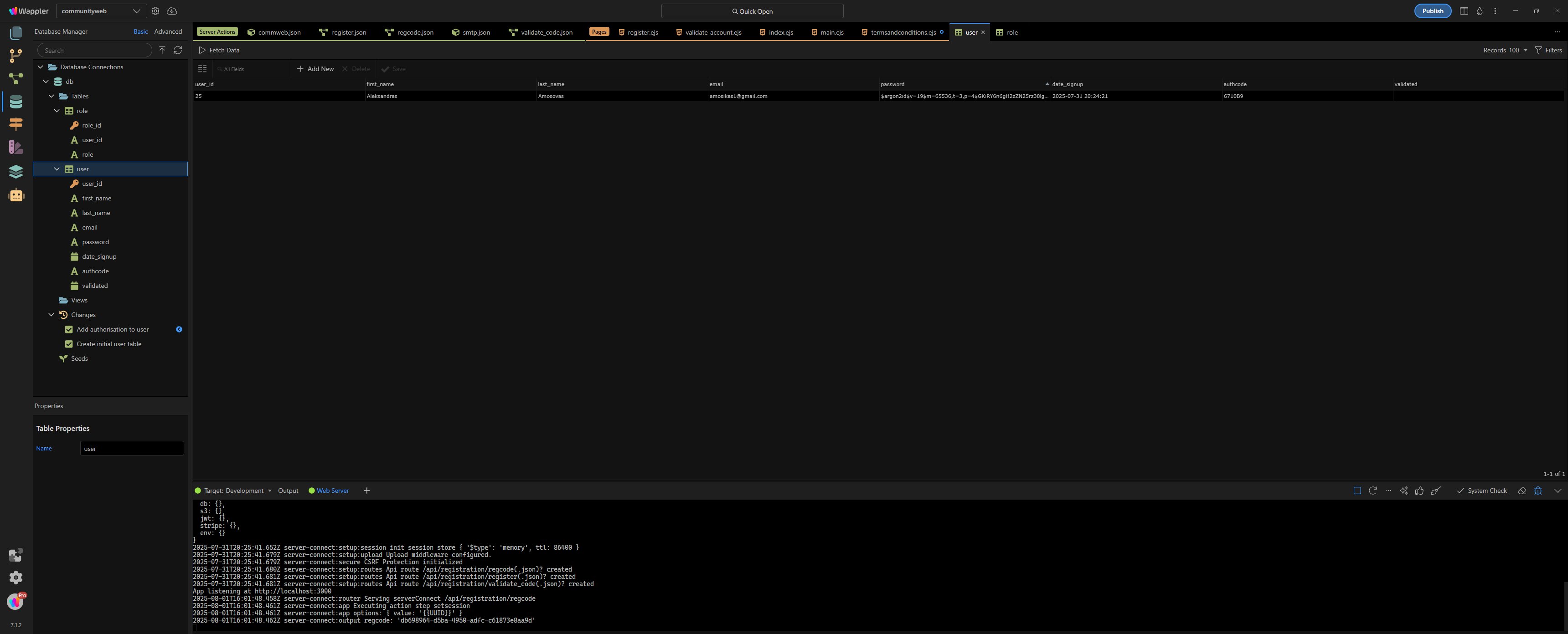Viewport: 1568px width, 634px height.
Task: Open the Target Development dropdown
Action: (233, 491)
